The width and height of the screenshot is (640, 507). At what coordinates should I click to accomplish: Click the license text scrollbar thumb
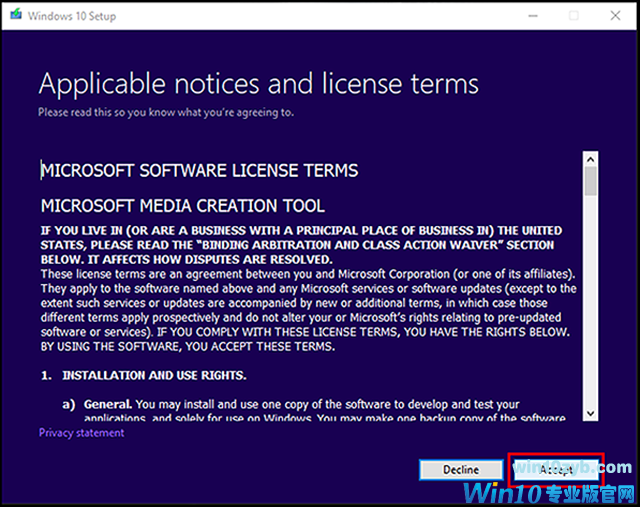[590, 181]
